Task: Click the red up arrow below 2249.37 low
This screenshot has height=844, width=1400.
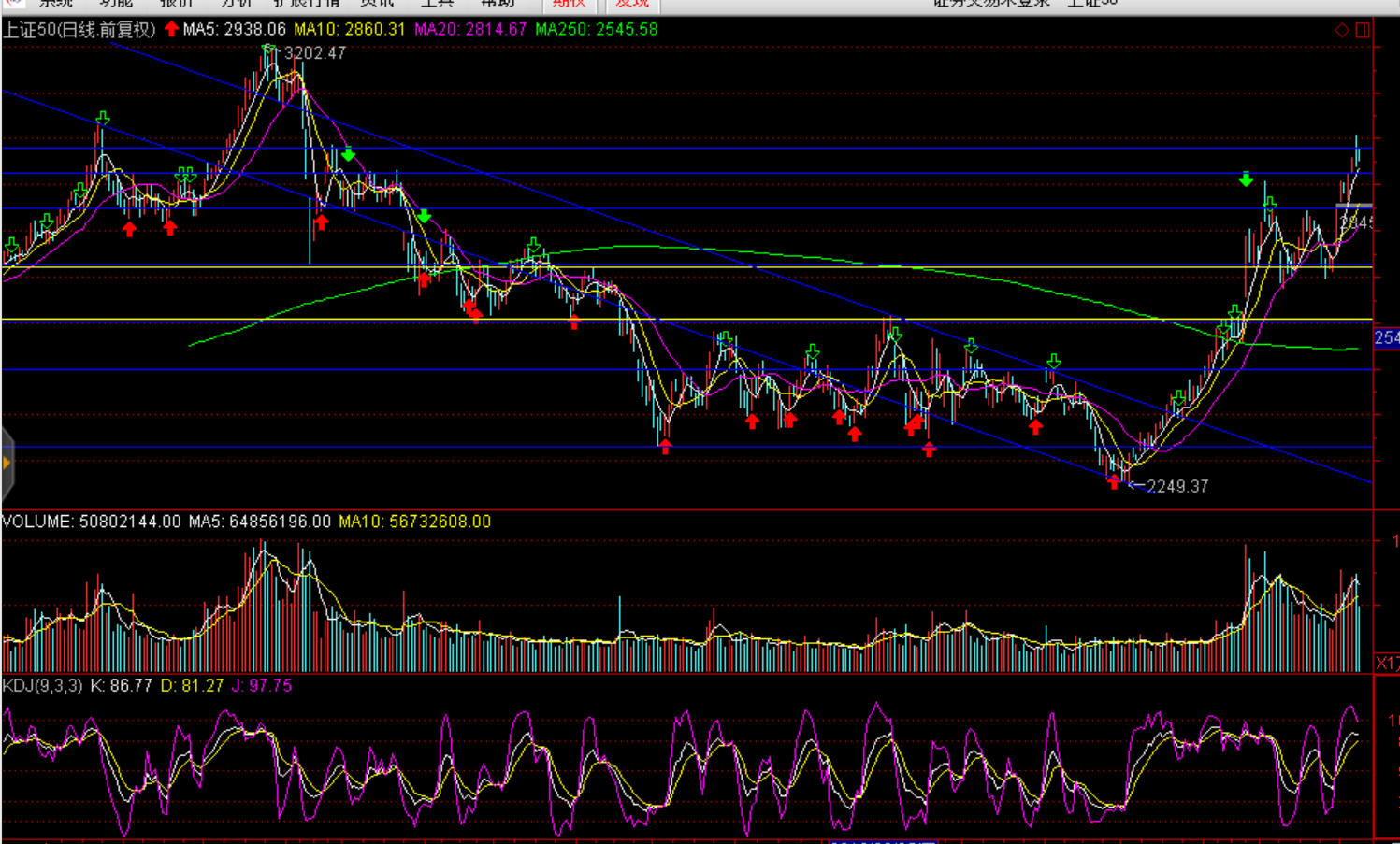Action: coord(1113,482)
